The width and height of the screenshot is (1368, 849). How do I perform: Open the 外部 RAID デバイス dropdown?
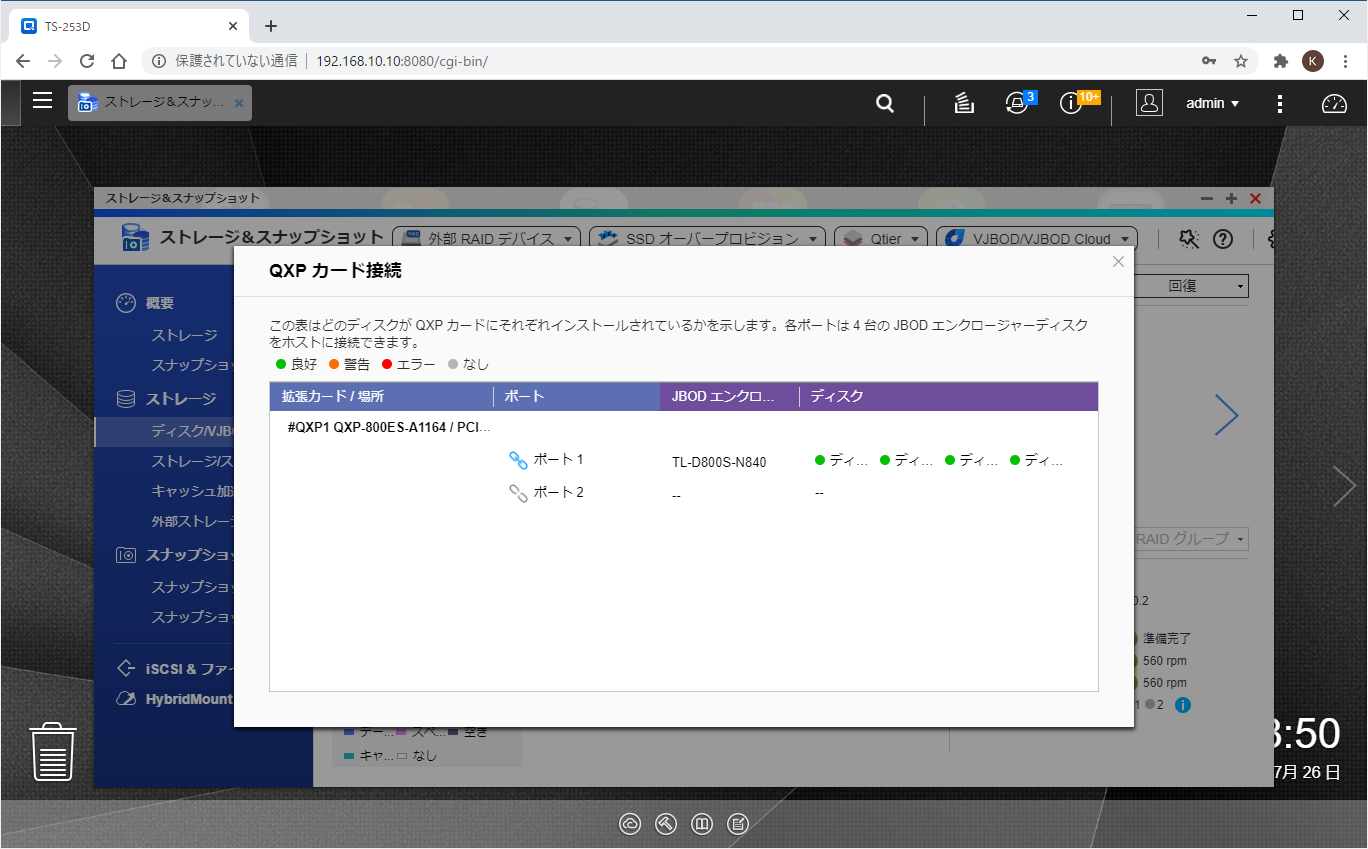pos(487,238)
